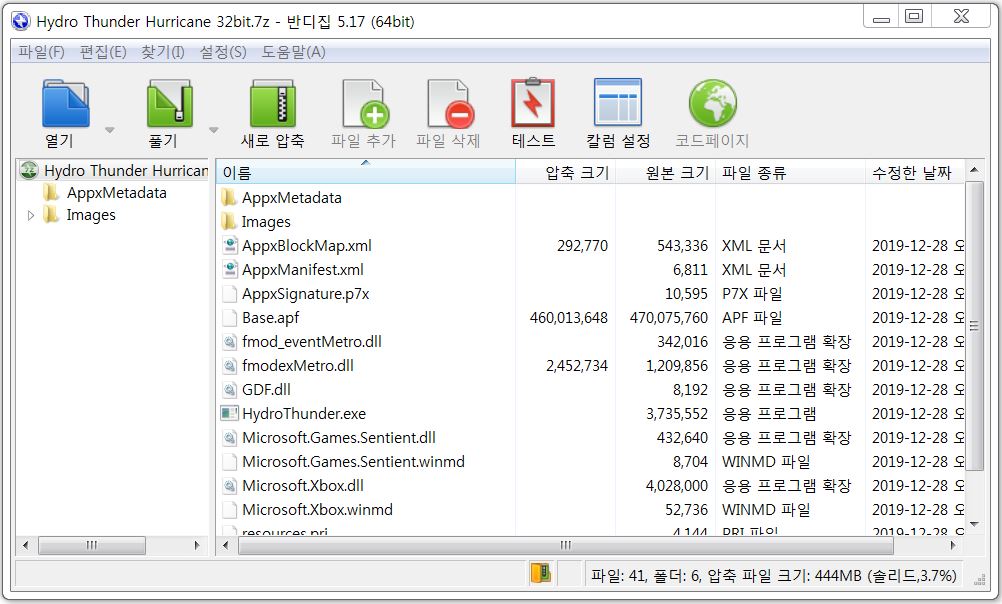The image size is (1002, 604).
Task: Click the 2,452,734 compressed size of fmodexMetro.dll
Action: [576, 366]
